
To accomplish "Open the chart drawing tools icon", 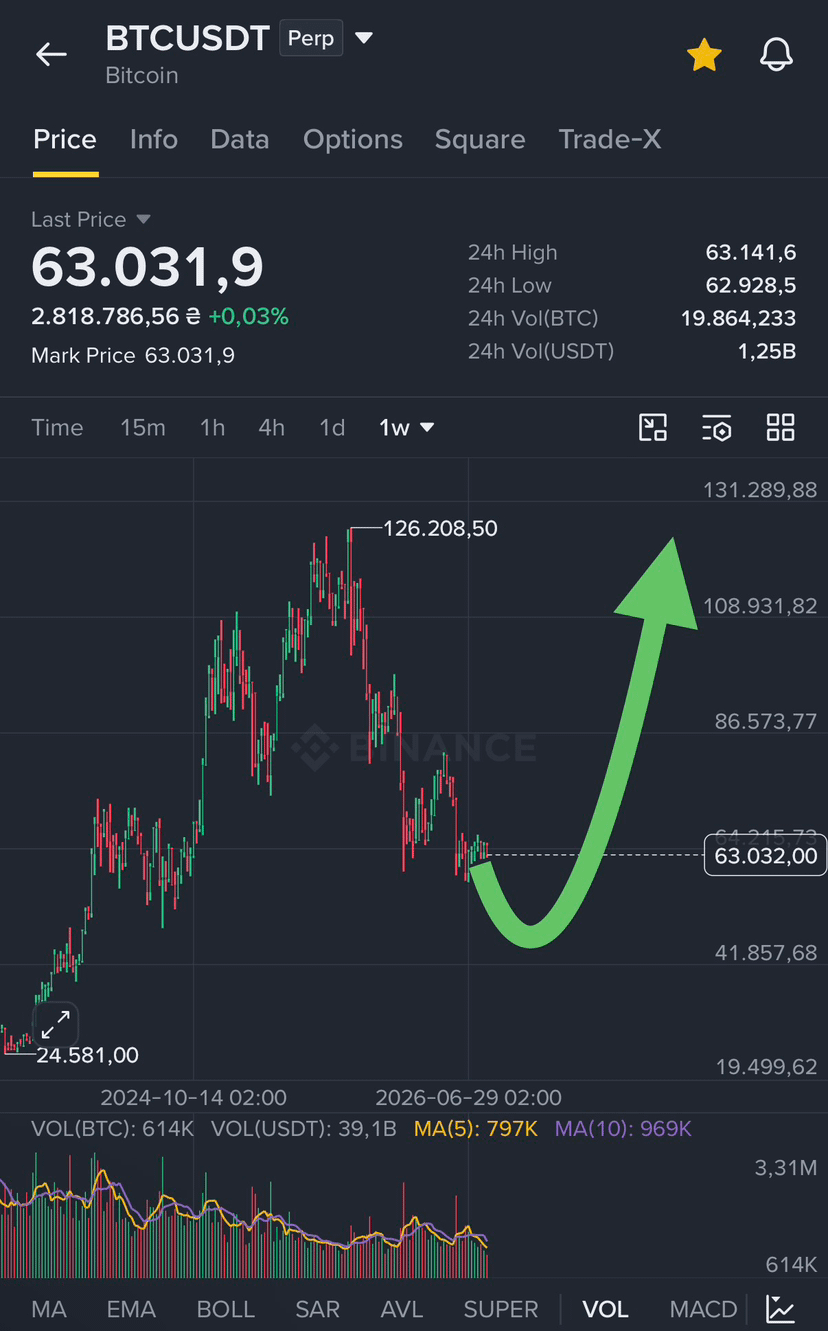I will click(x=653, y=428).
